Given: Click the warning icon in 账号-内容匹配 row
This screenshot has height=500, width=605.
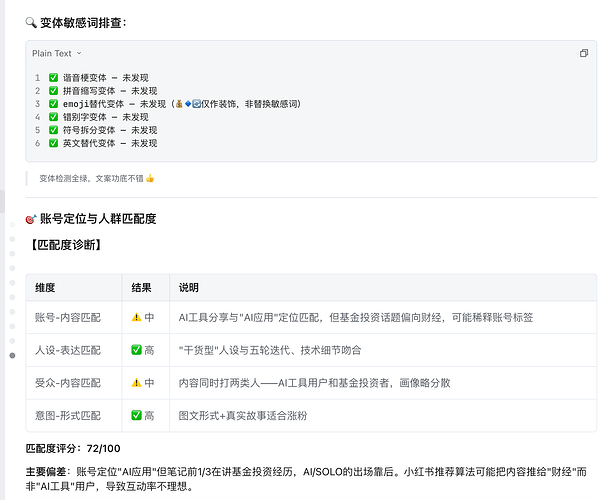Looking at the screenshot, I should 136,317.
